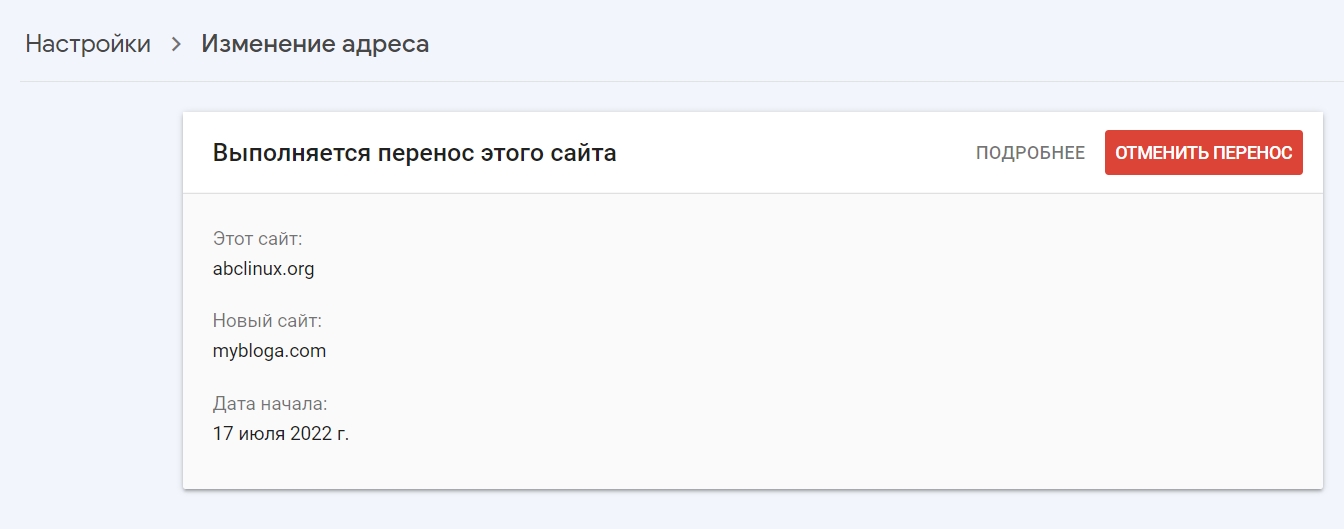Image resolution: width=1344 pixels, height=529 pixels.
Task: Select the Изменение адреса breadcrumb title
Action: (315, 44)
